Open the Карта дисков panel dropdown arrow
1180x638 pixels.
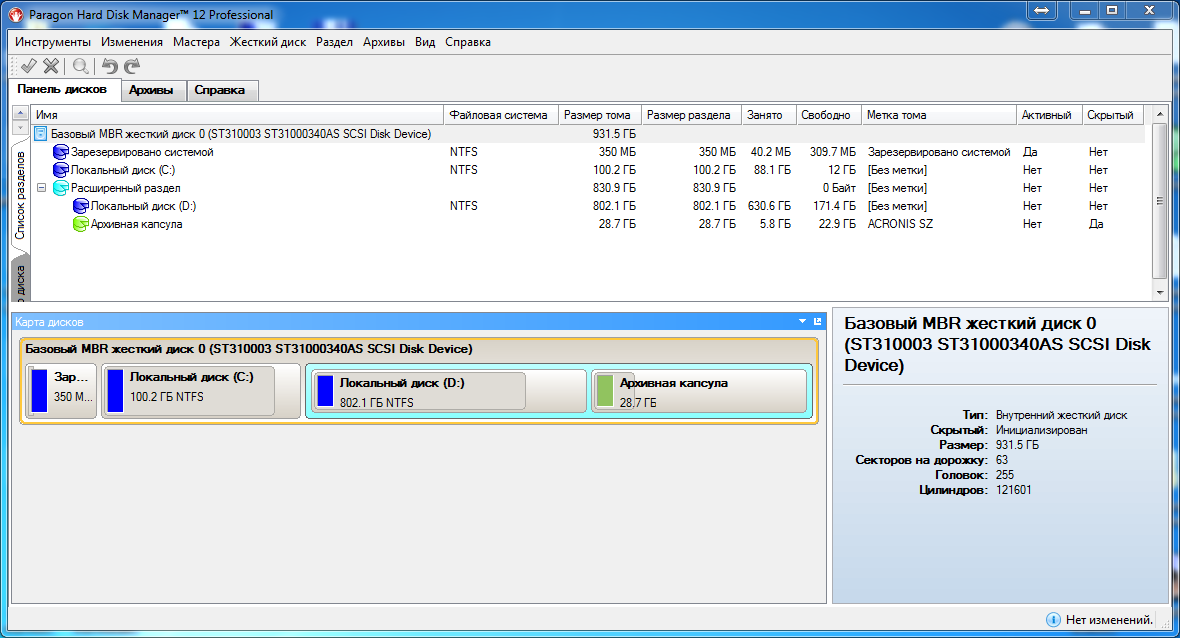802,322
